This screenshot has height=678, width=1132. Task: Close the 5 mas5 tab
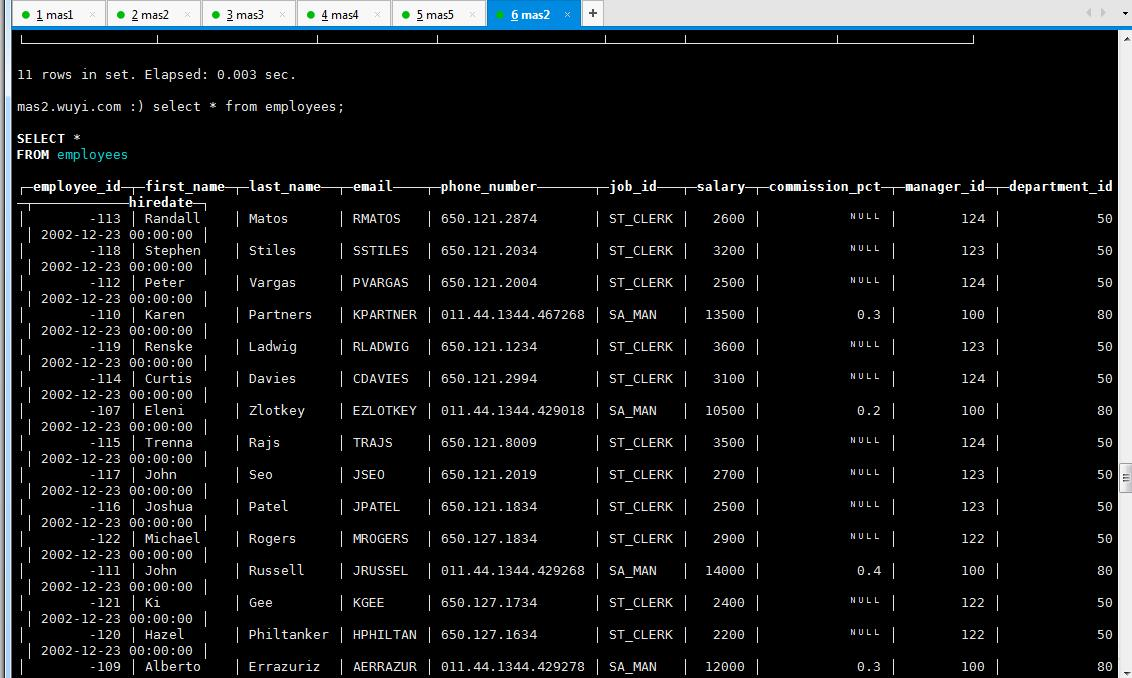472,14
